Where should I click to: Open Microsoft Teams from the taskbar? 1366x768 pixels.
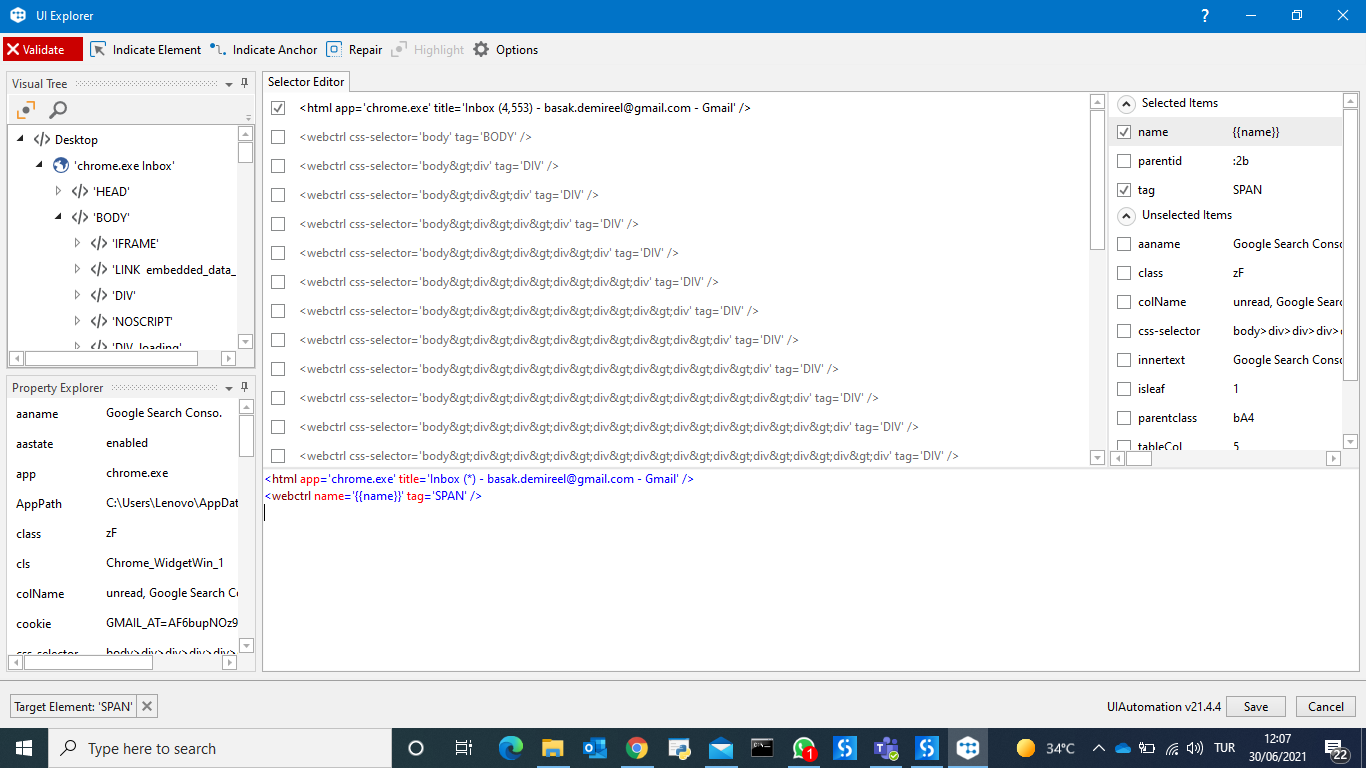point(886,748)
